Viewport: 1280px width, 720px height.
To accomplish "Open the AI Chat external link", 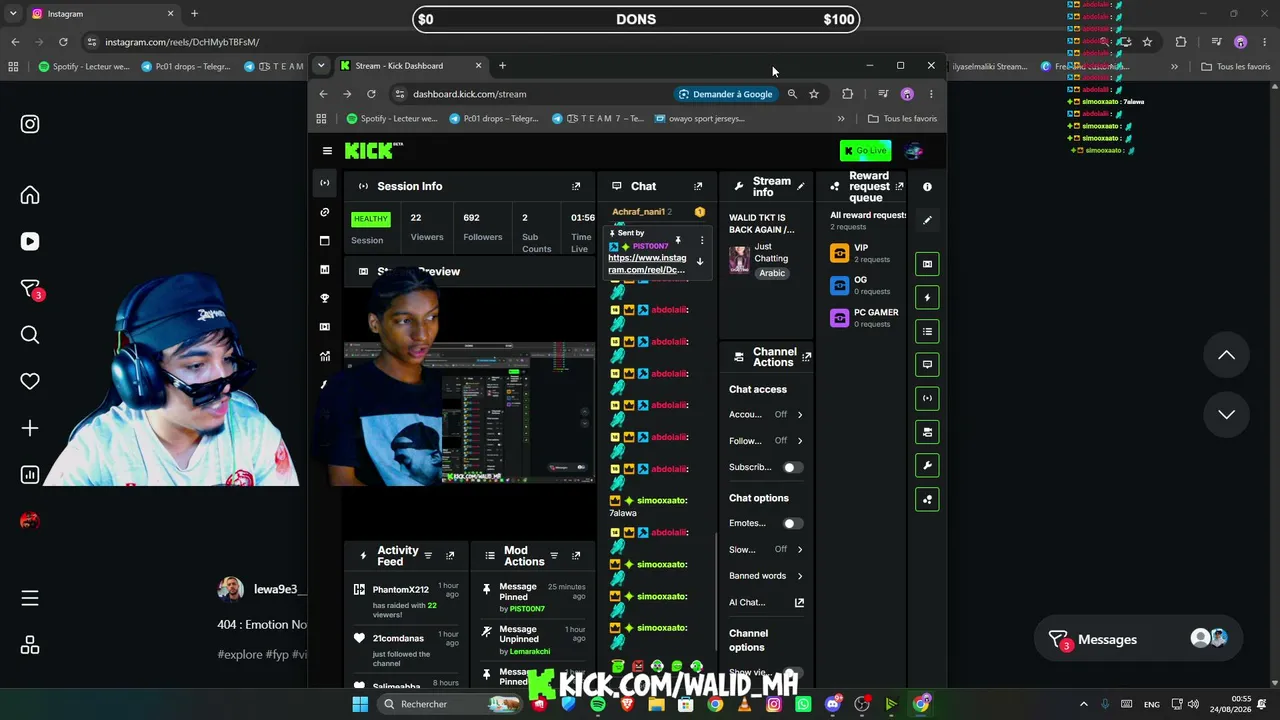I will [x=799, y=602].
